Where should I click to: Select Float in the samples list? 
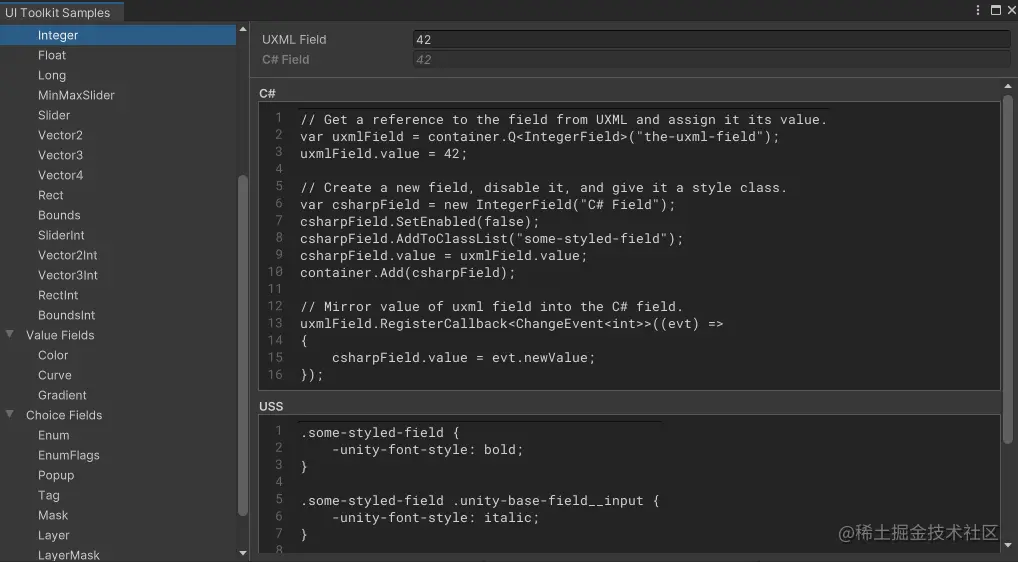click(x=52, y=55)
